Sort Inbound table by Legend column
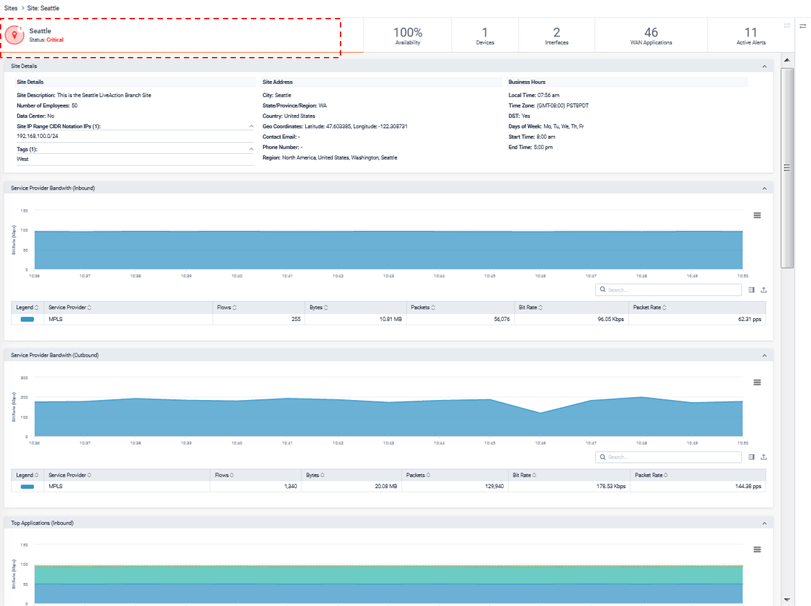 27,307
